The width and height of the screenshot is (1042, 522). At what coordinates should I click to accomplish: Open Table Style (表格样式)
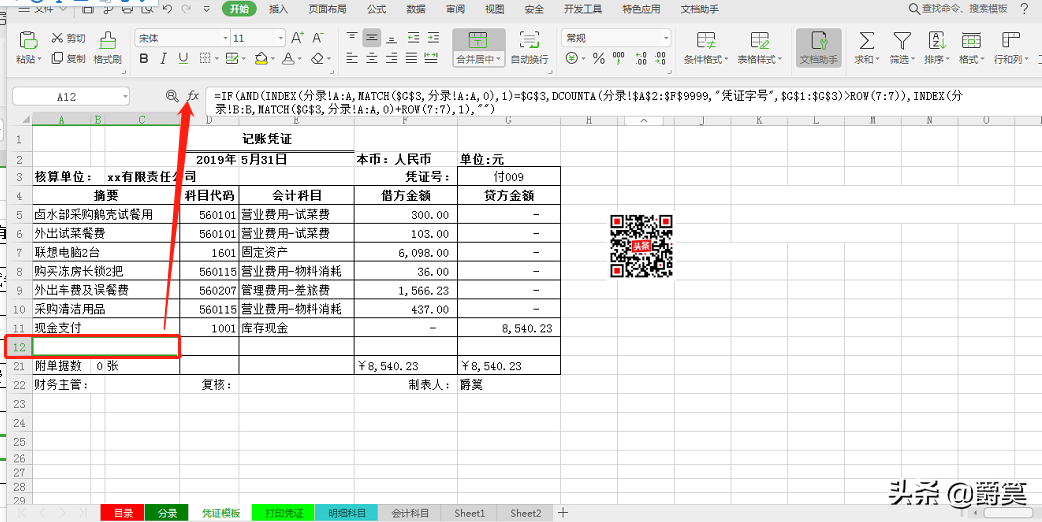click(760, 46)
